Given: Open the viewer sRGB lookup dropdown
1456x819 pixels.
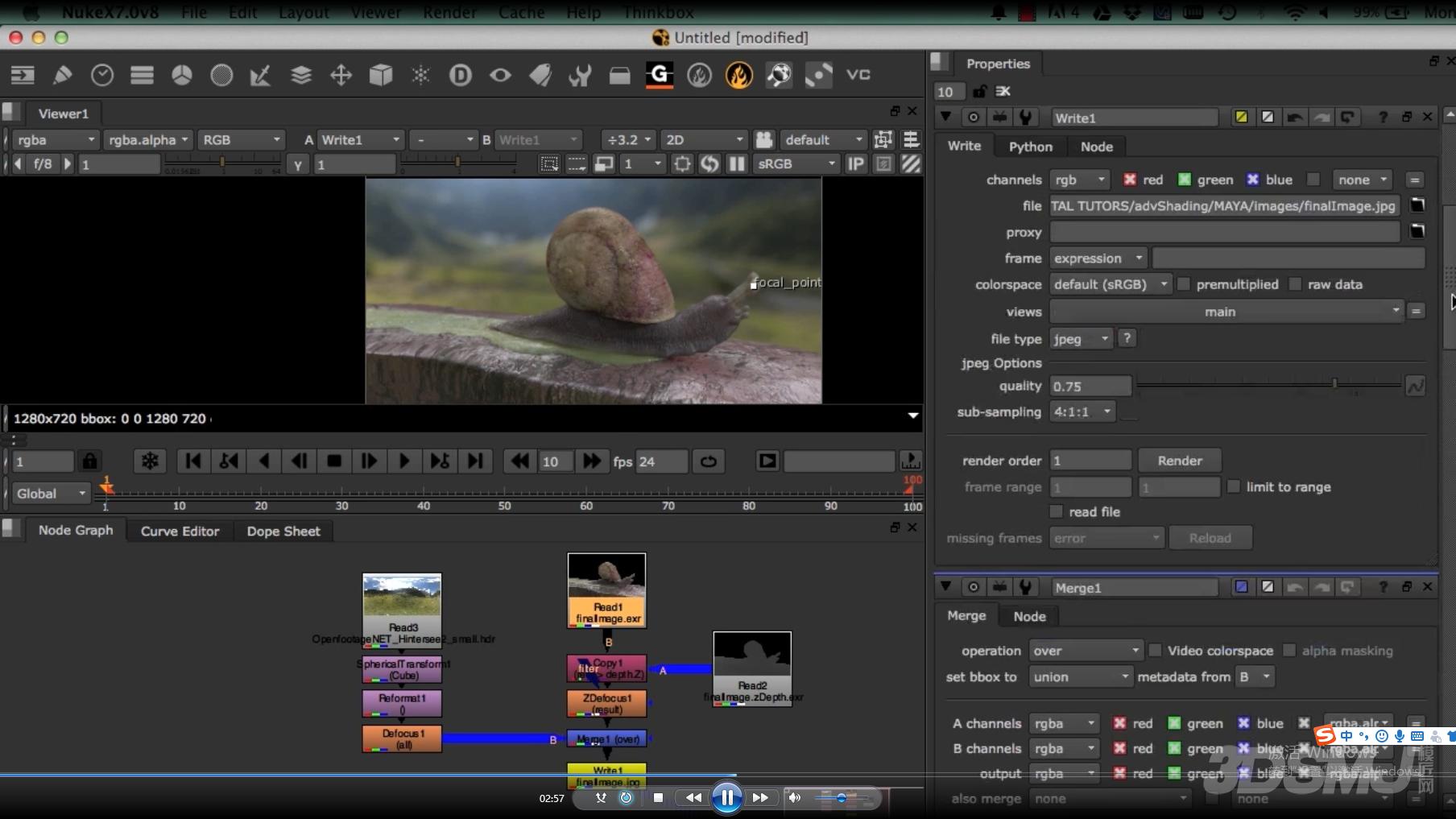Looking at the screenshot, I should click(x=796, y=163).
